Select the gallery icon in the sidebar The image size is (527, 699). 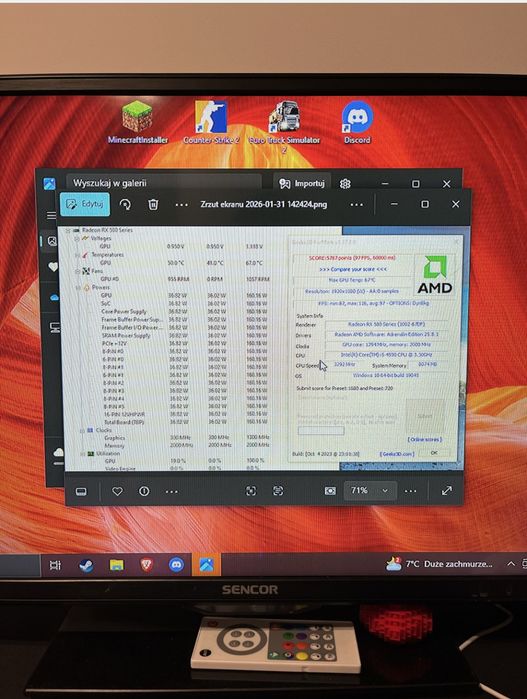click(52, 241)
